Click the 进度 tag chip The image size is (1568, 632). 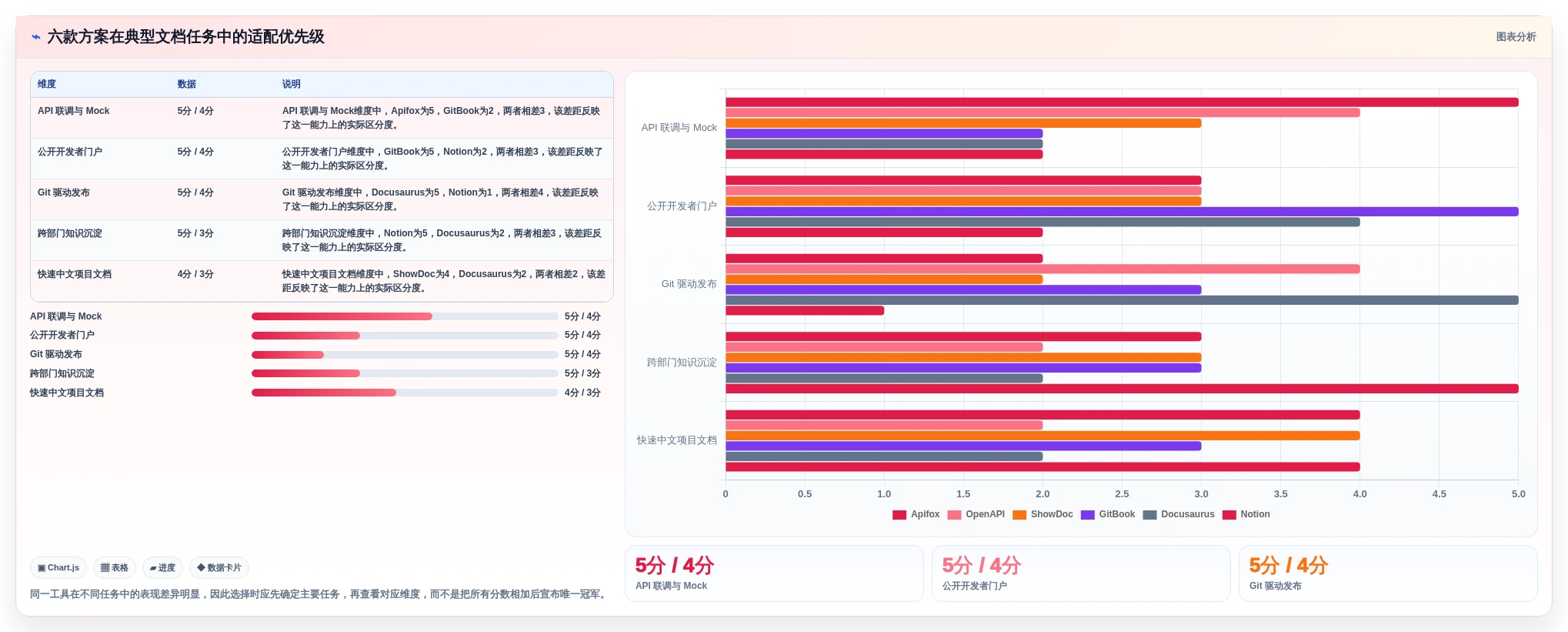pos(162,568)
